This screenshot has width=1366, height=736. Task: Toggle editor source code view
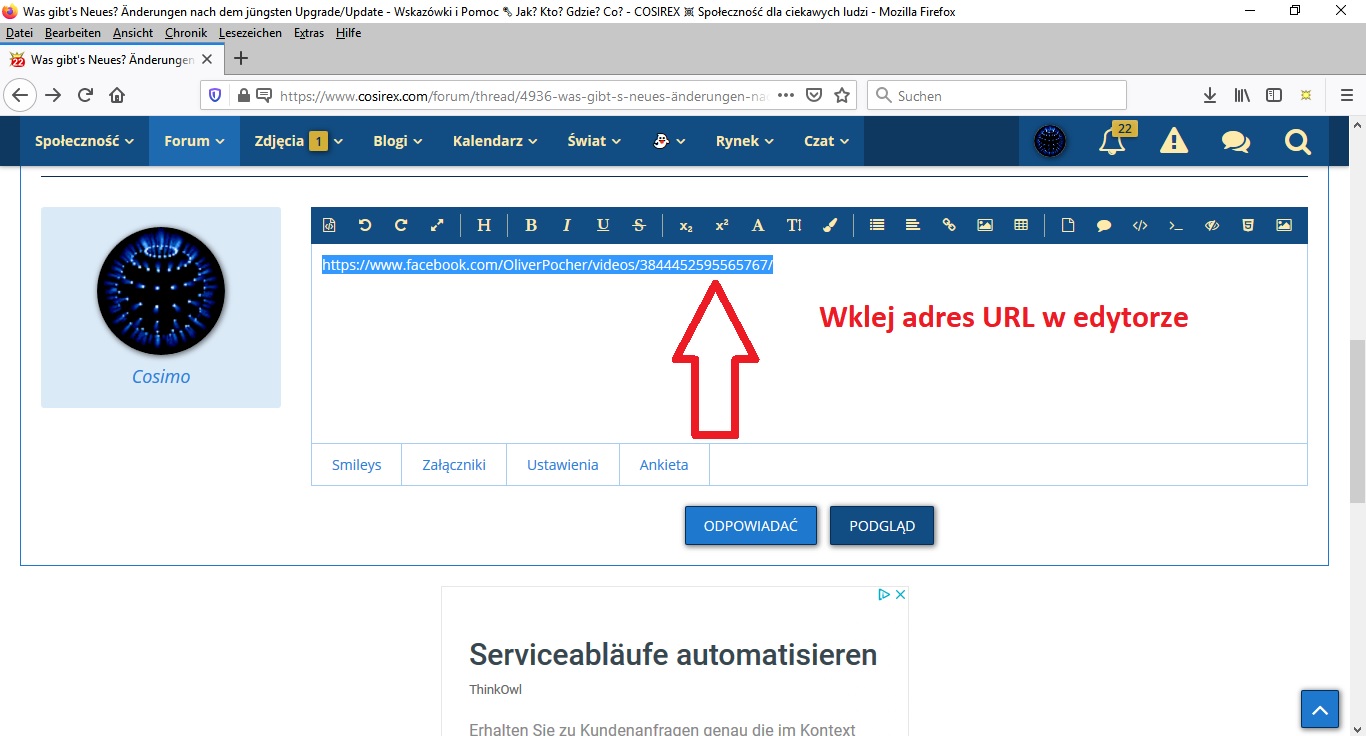coord(329,225)
